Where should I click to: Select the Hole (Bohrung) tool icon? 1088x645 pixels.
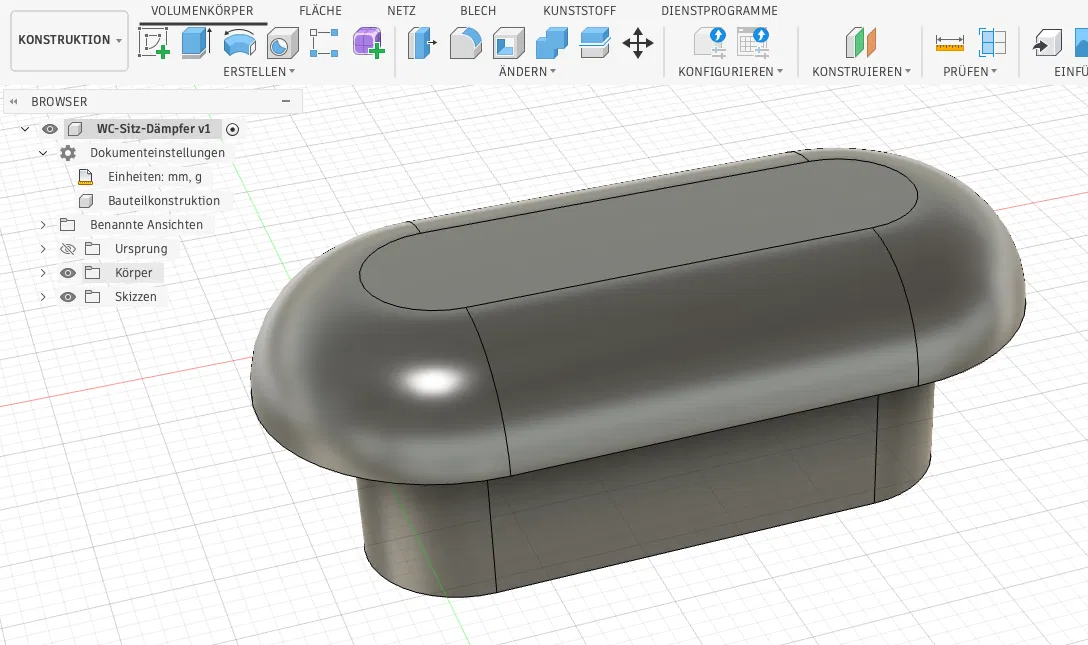(x=282, y=43)
